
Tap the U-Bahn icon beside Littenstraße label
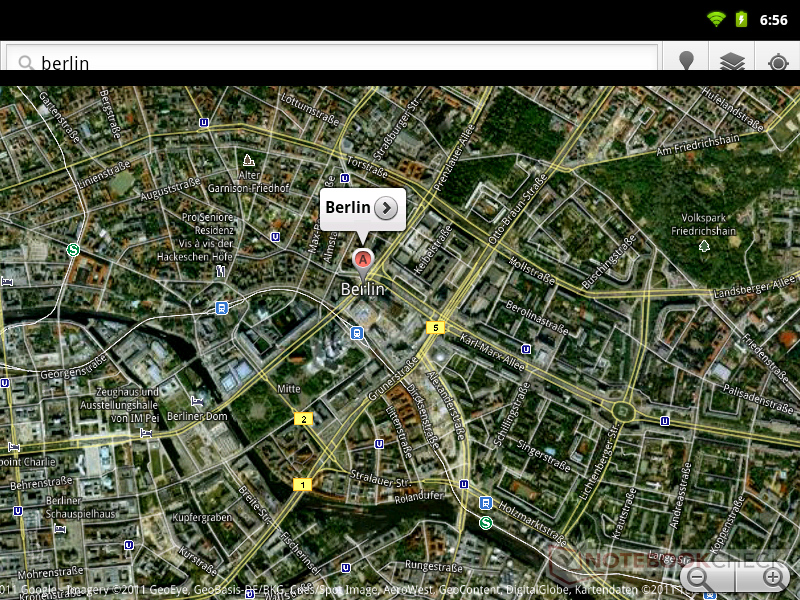click(x=379, y=444)
